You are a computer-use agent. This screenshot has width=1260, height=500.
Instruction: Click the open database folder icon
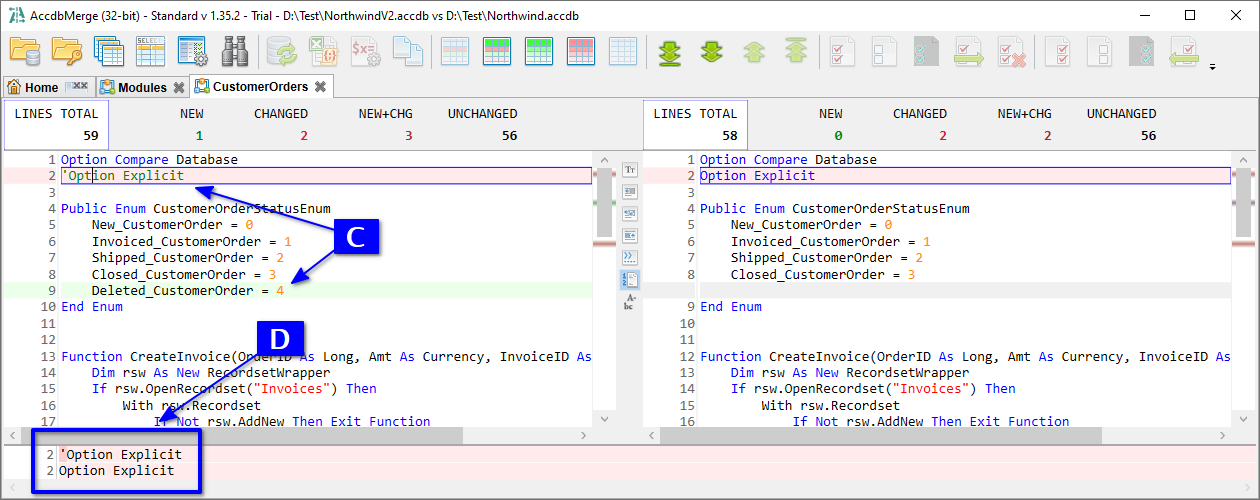[24, 50]
